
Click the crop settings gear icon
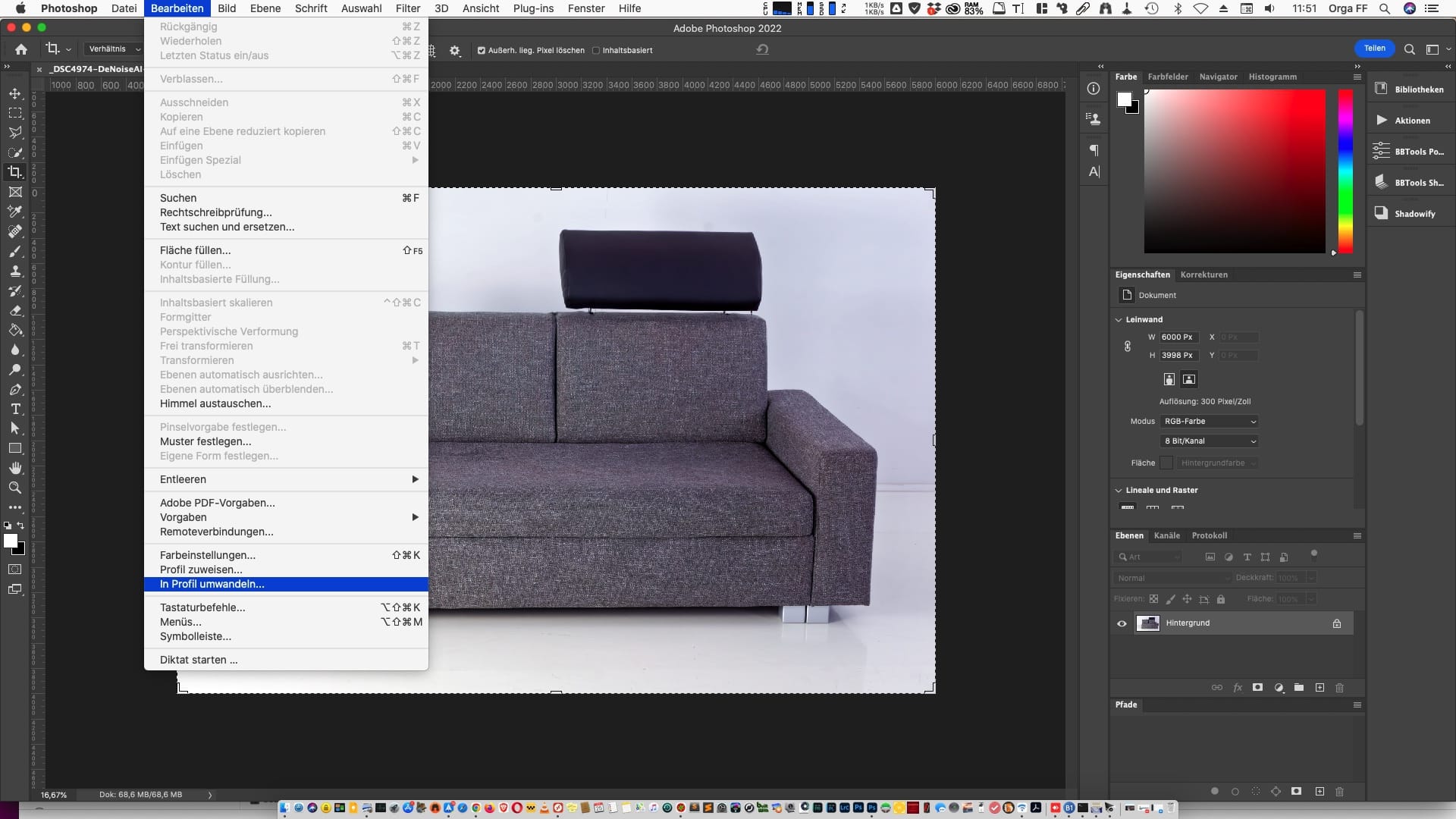tap(455, 50)
